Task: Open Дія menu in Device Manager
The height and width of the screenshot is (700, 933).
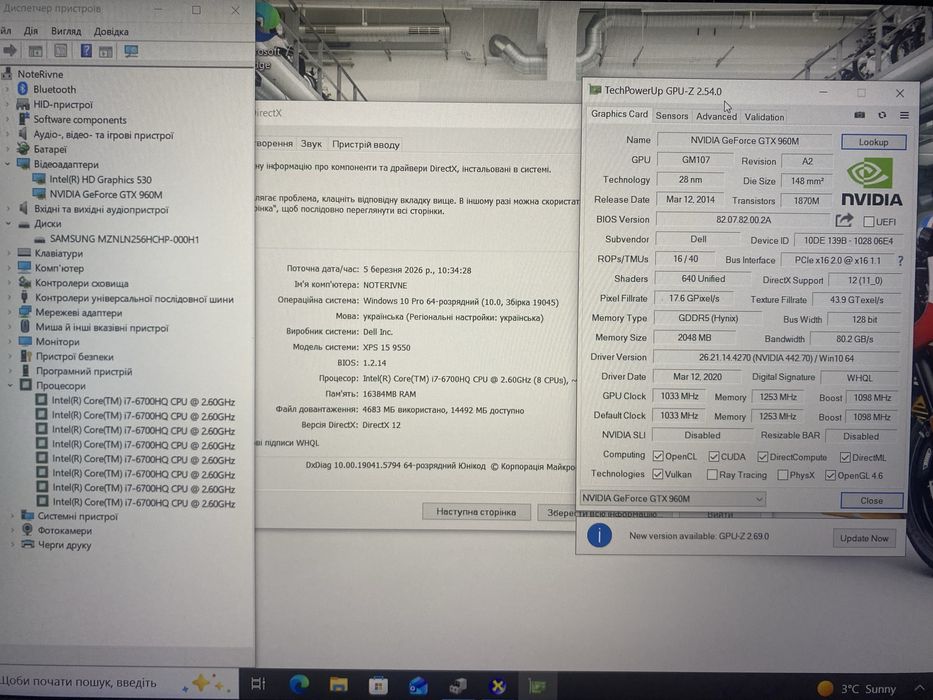Action: 31,30
